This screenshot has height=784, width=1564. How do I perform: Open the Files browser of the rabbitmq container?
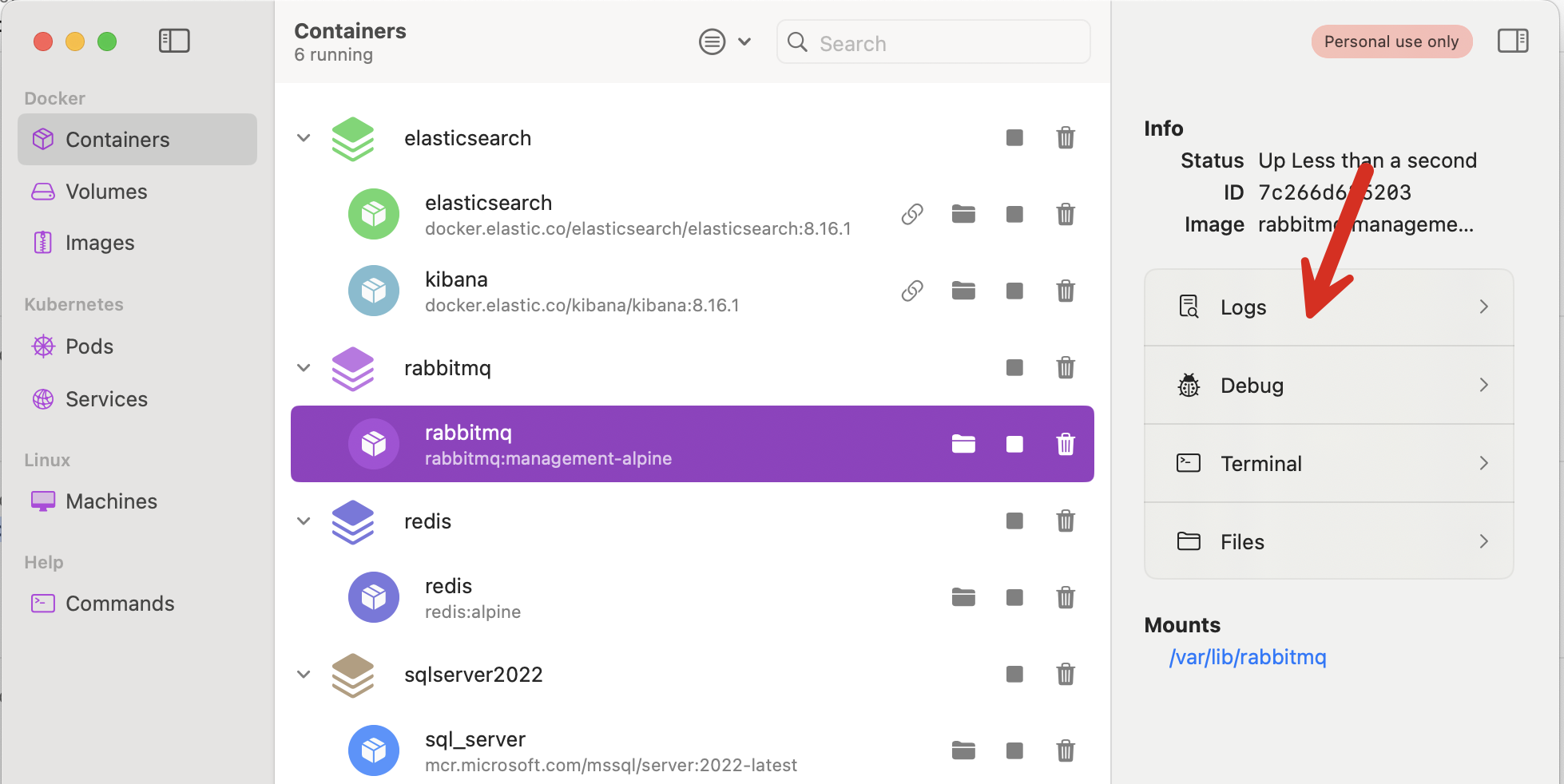[963, 444]
